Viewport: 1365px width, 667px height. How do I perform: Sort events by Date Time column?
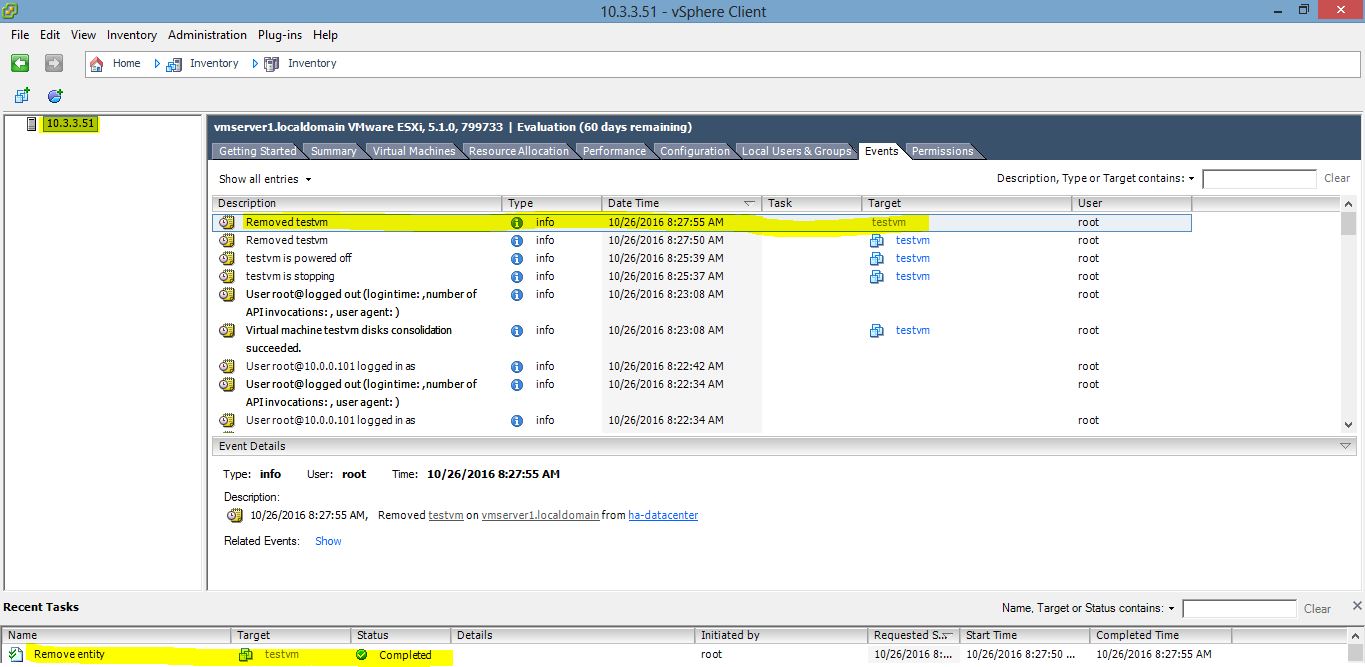tap(682, 203)
